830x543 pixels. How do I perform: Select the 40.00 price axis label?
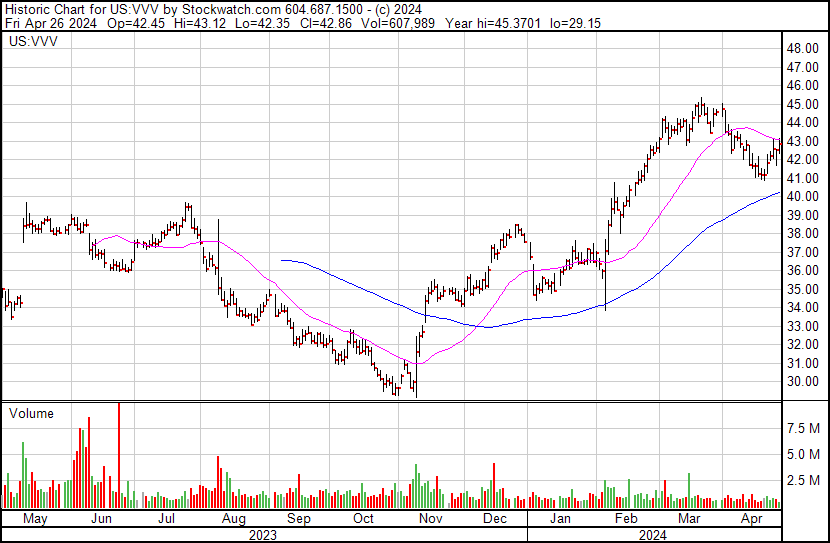(802, 196)
